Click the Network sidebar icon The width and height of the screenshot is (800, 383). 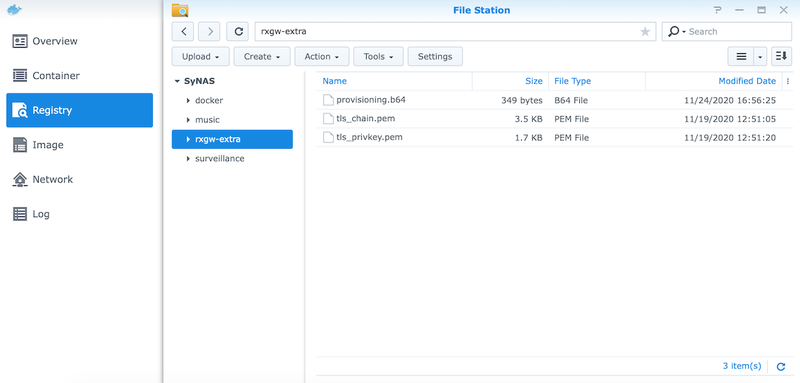20,180
